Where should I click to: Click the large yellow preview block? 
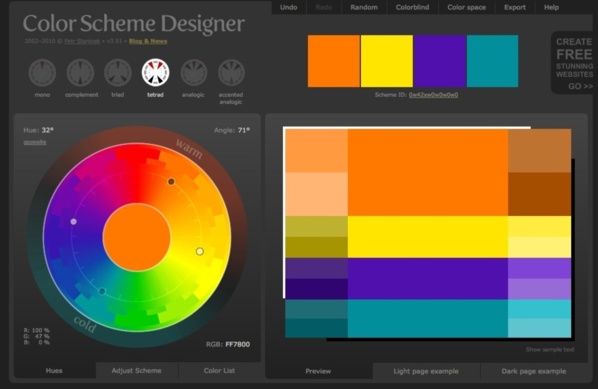428,237
